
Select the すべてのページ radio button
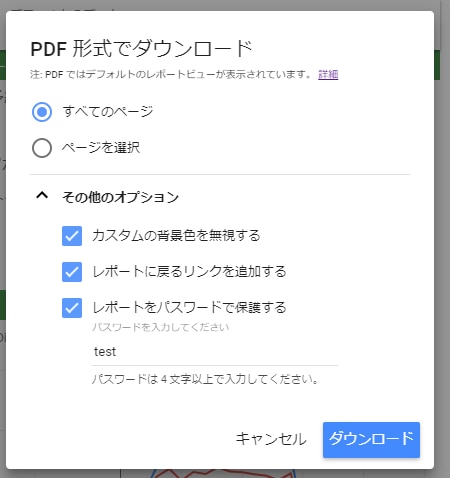(x=42, y=112)
